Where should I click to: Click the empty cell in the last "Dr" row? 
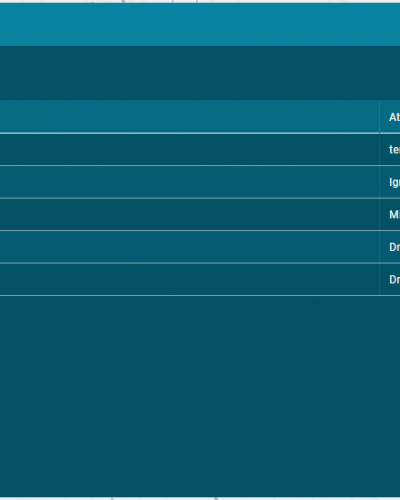point(189,279)
